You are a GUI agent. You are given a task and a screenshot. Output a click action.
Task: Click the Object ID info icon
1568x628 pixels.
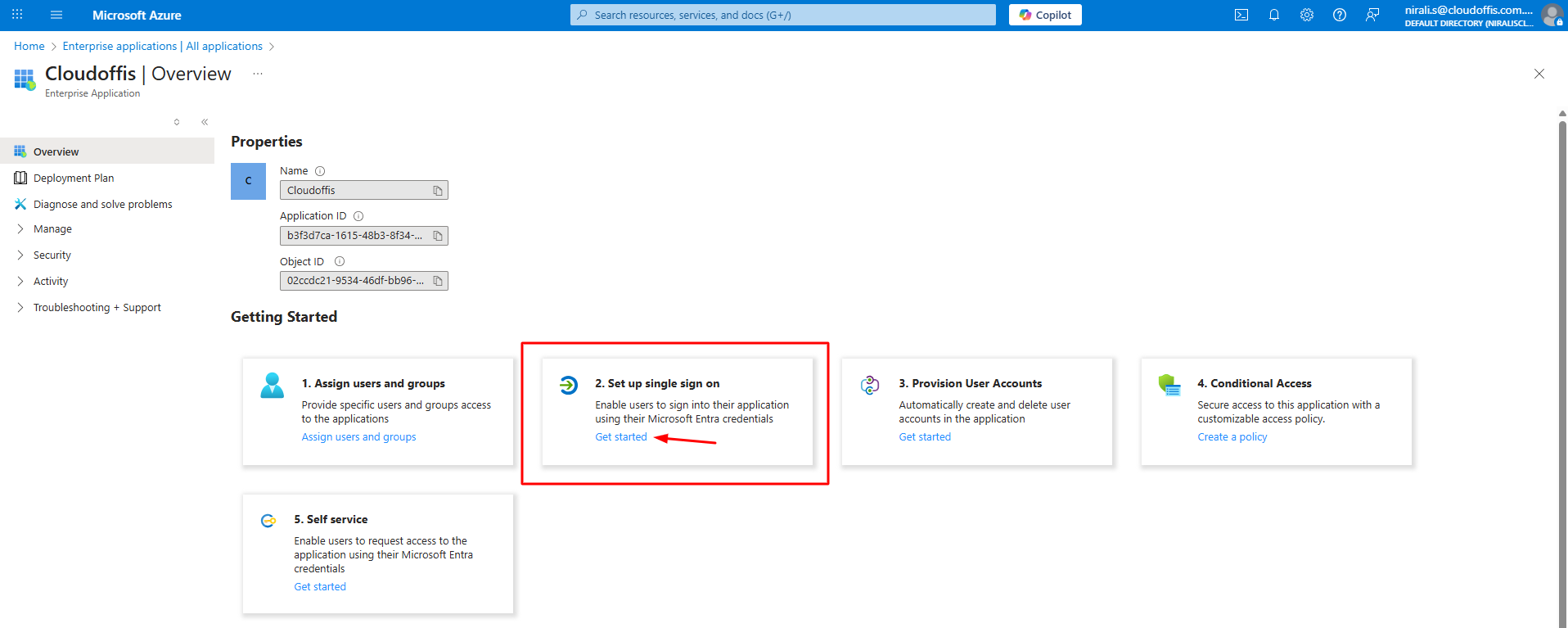(x=340, y=261)
